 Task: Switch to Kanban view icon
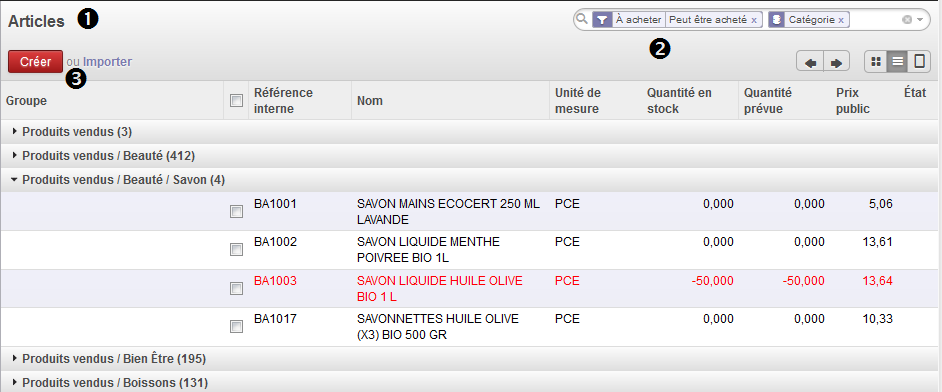[x=876, y=61]
